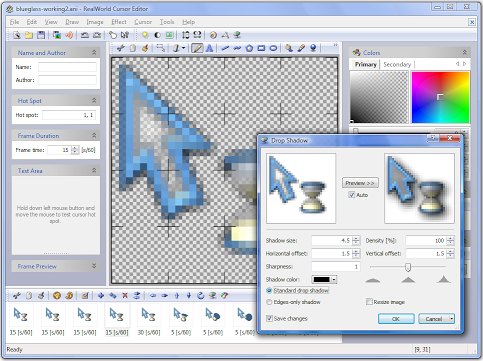This screenshot has height=361, width=483.
Task: Switch to the Secondary color tab
Action: pos(397,64)
